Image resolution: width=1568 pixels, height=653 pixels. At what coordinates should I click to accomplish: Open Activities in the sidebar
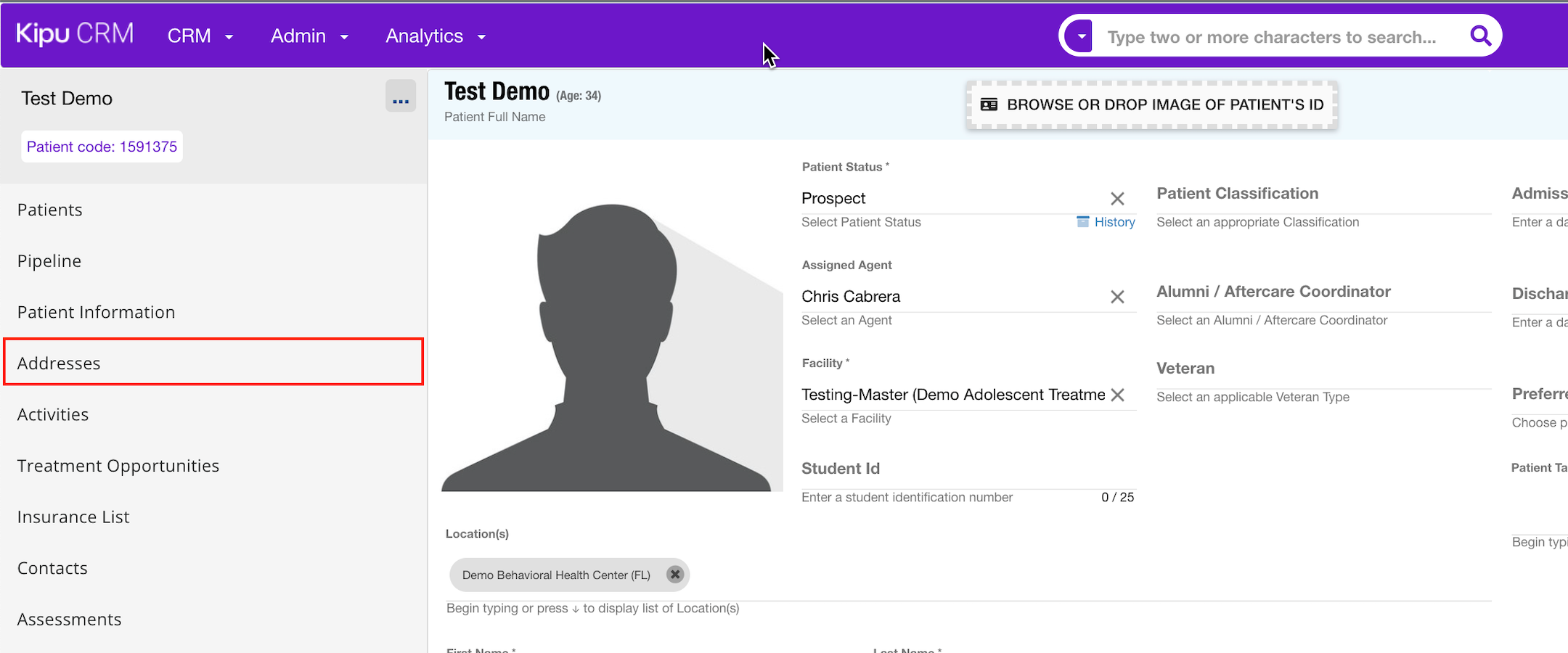pos(213,414)
